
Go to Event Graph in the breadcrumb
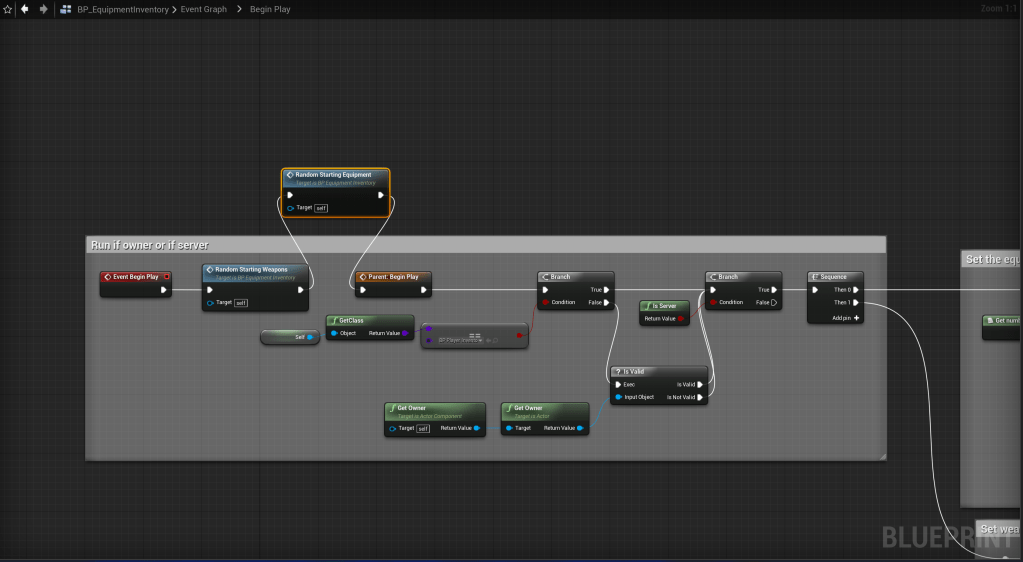(x=203, y=9)
